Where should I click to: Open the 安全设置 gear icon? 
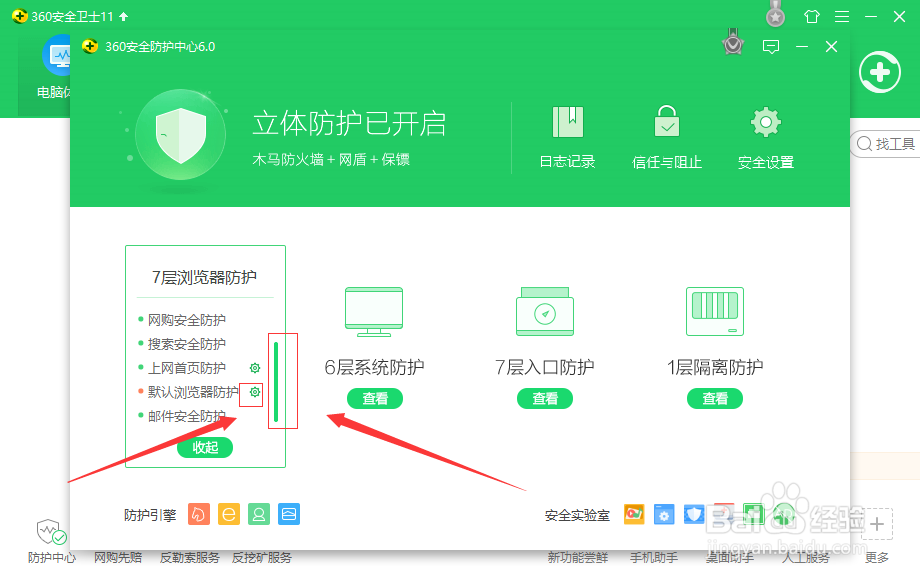(766, 122)
